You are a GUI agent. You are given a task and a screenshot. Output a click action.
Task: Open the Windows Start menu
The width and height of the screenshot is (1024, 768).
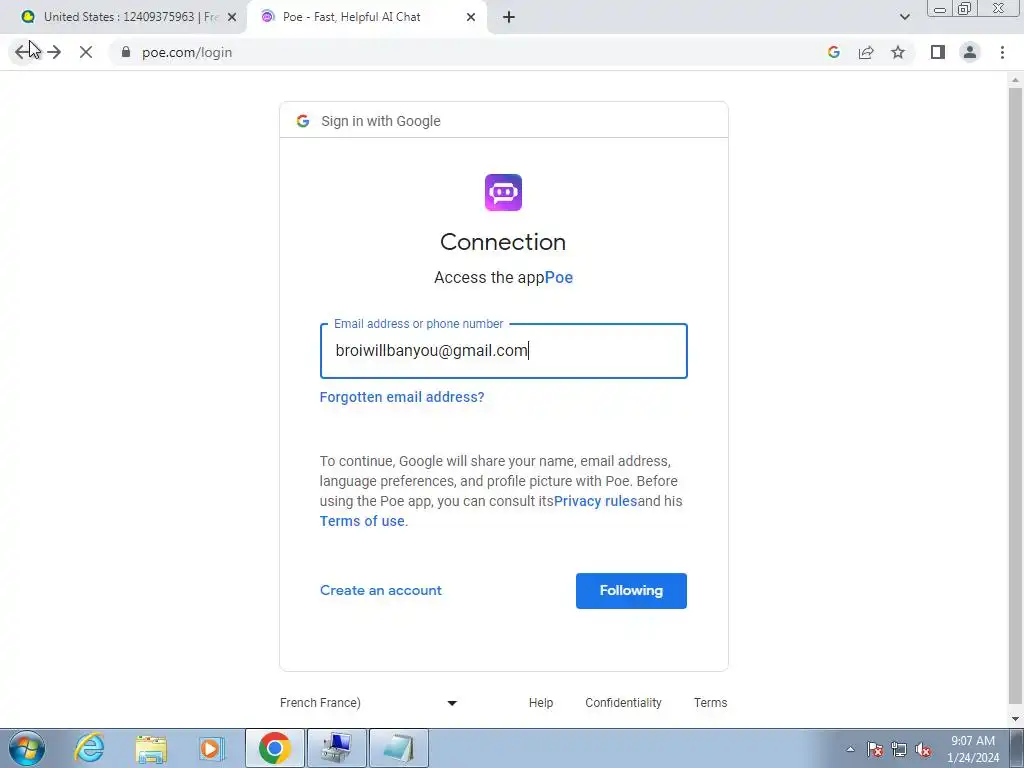click(26, 748)
